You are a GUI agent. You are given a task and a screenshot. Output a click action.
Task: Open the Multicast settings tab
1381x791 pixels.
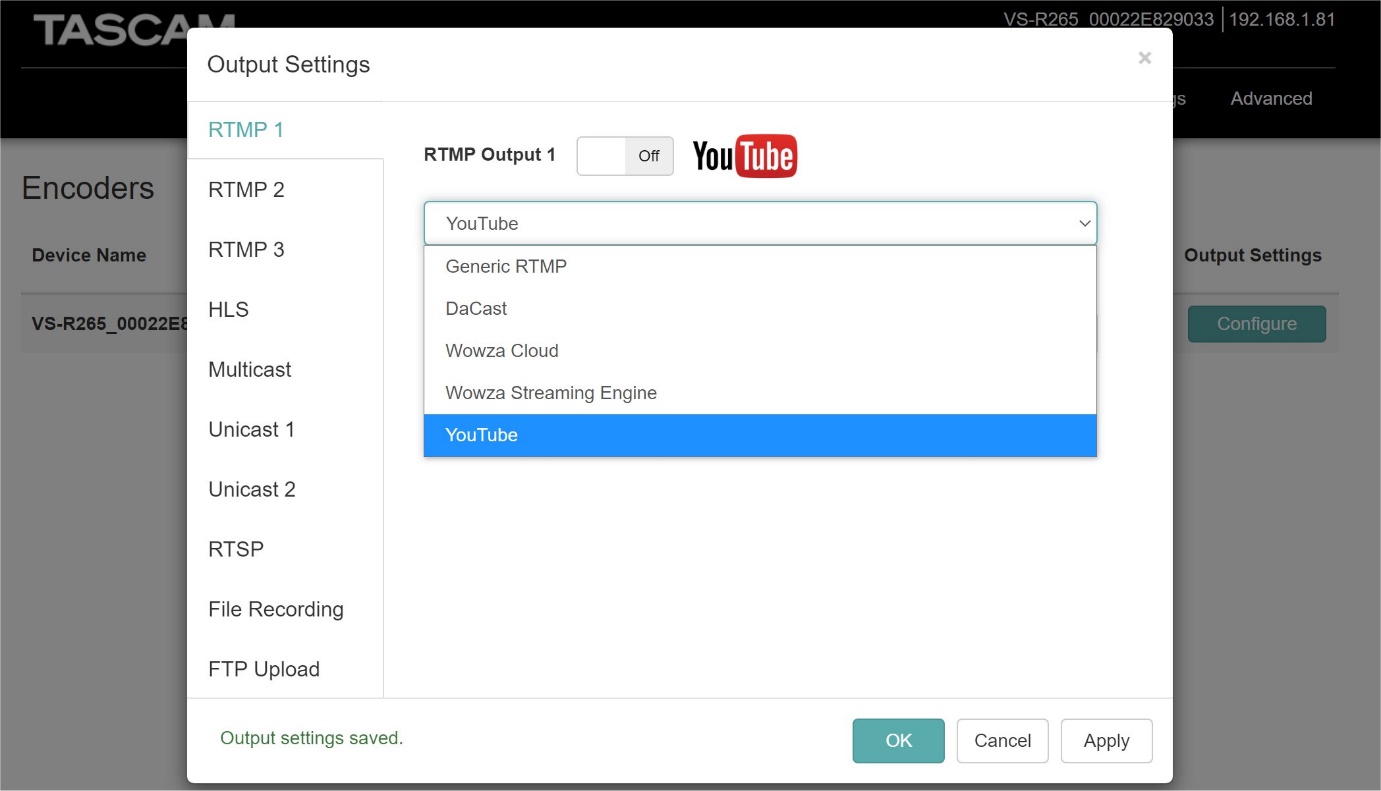coord(250,370)
